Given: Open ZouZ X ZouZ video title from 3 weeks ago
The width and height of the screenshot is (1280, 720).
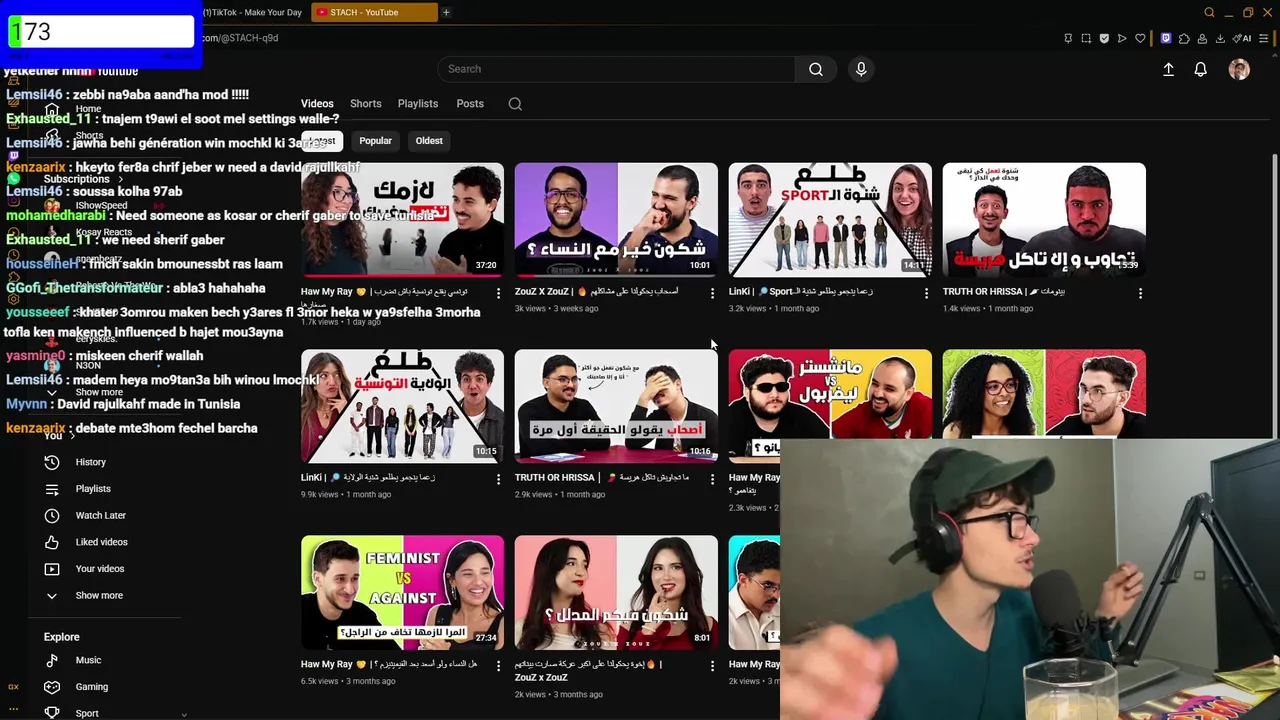Looking at the screenshot, I should tap(596, 292).
